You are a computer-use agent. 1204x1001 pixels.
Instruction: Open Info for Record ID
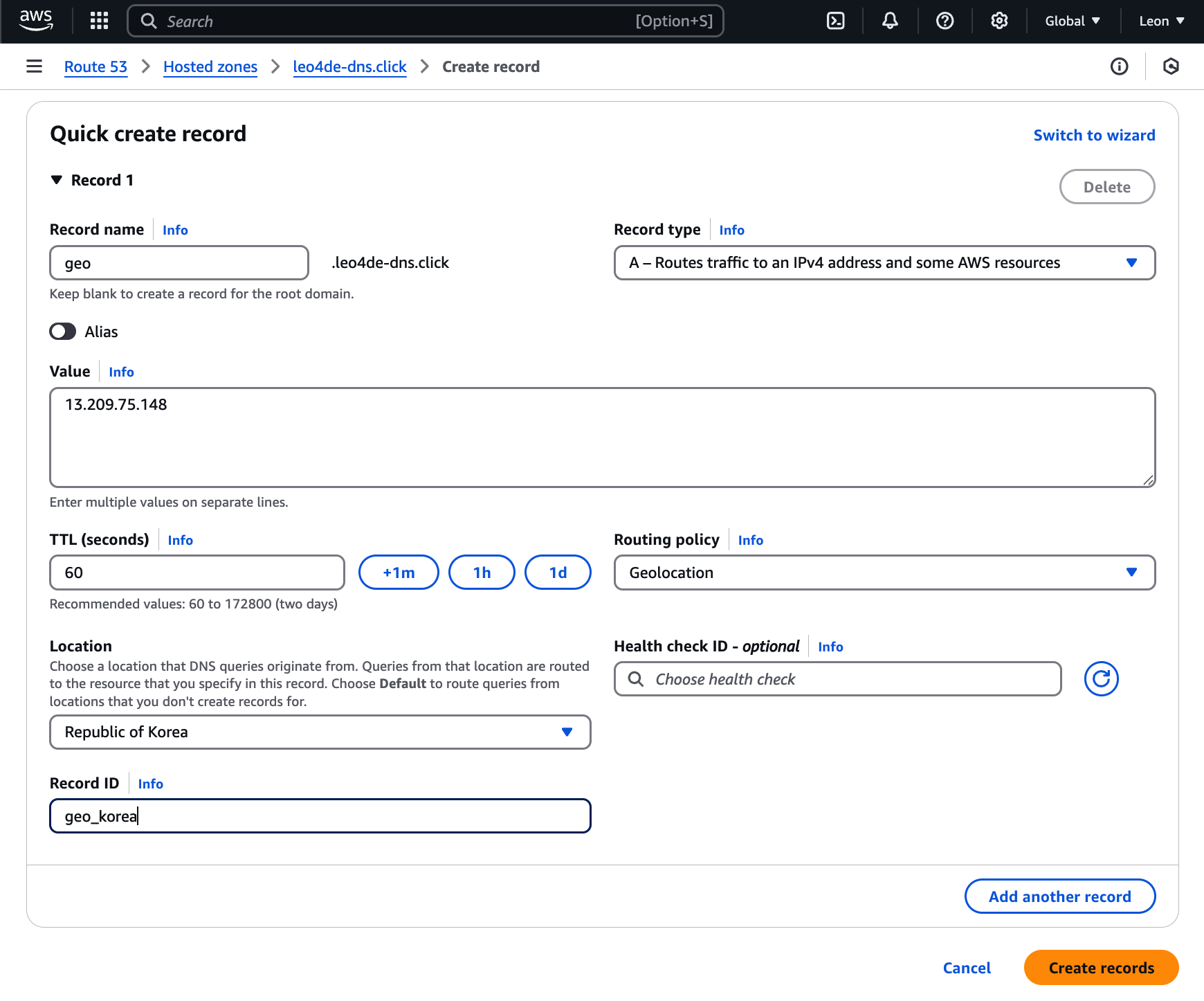pyautogui.click(x=150, y=784)
